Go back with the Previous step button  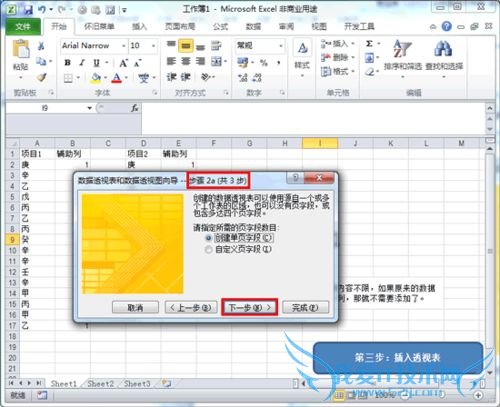(x=191, y=307)
